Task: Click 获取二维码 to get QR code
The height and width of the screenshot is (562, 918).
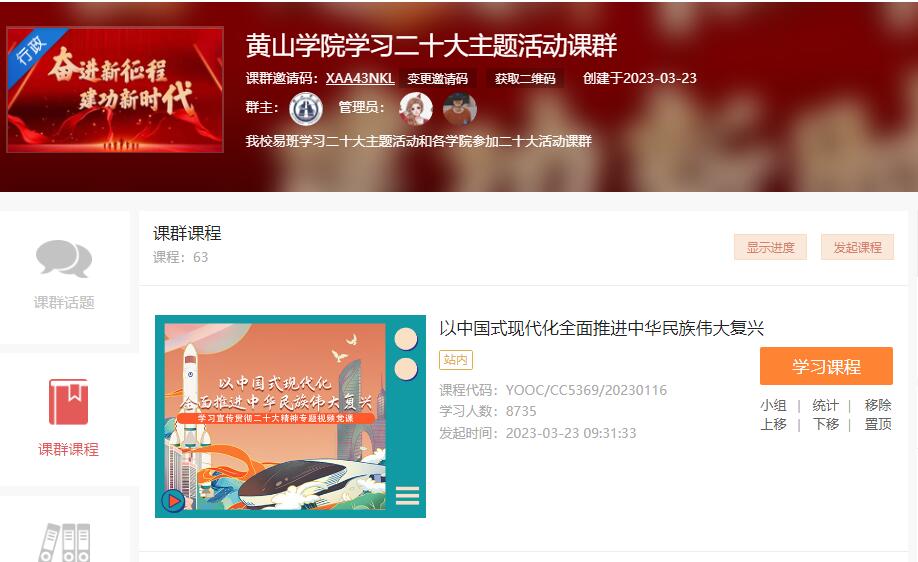Action: click(x=525, y=78)
